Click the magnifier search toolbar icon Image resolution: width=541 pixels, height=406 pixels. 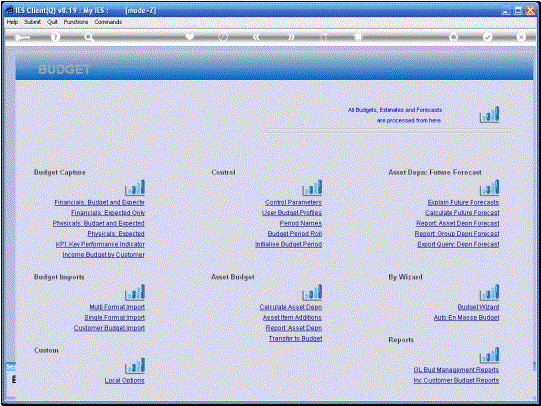tap(89, 37)
